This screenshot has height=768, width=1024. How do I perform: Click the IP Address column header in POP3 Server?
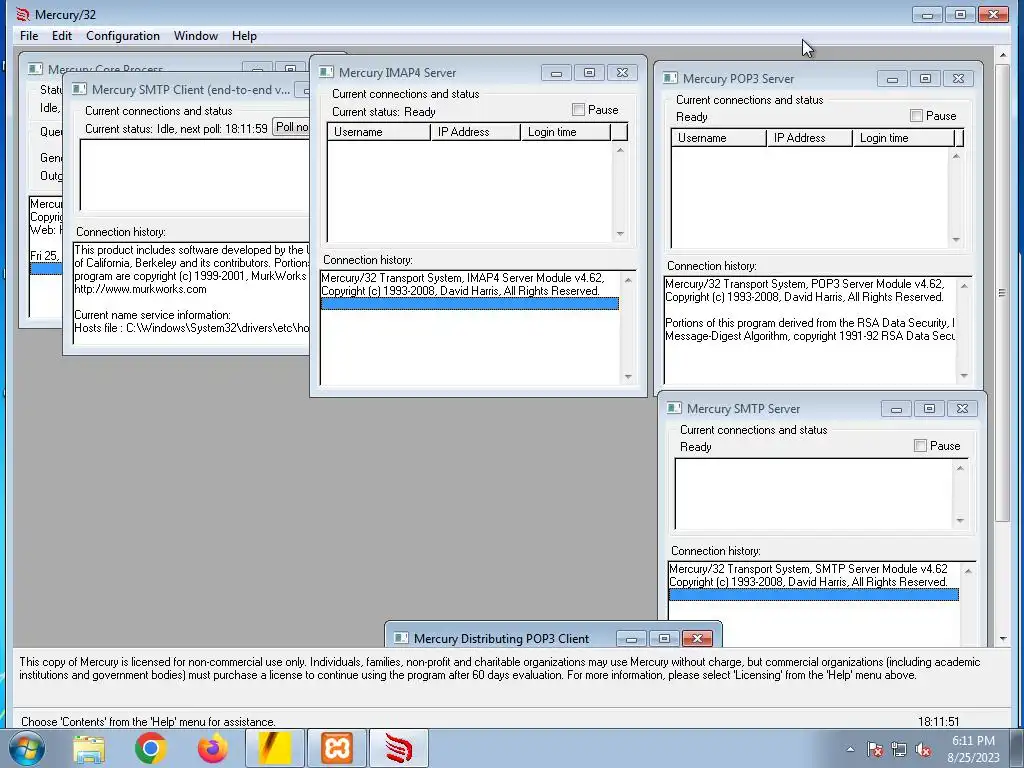pos(810,138)
